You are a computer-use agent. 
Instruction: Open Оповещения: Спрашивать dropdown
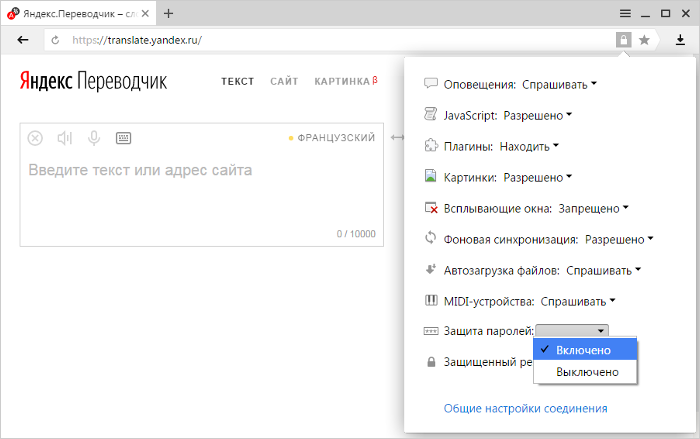559,84
